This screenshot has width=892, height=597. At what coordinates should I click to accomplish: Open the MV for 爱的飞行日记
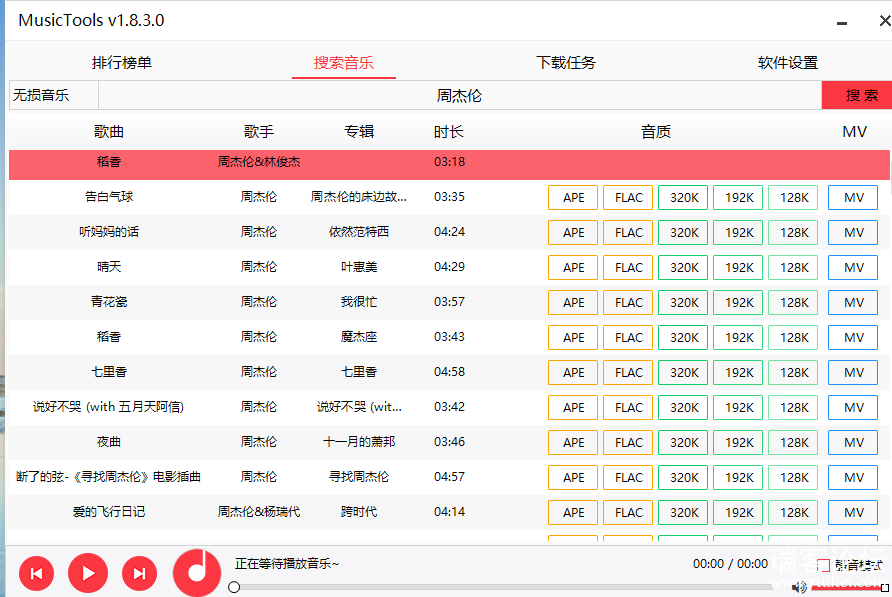tap(853, 512)
